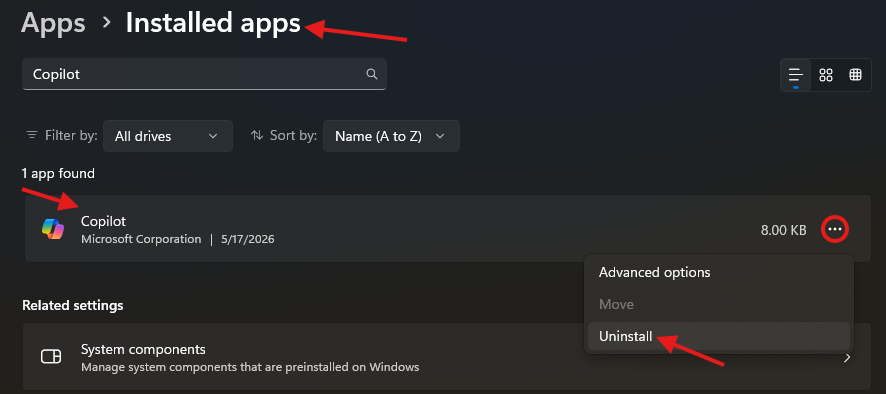The image size is (886, 394).
Task: Select the Copilot app name
Action: [x=103, y=221]
